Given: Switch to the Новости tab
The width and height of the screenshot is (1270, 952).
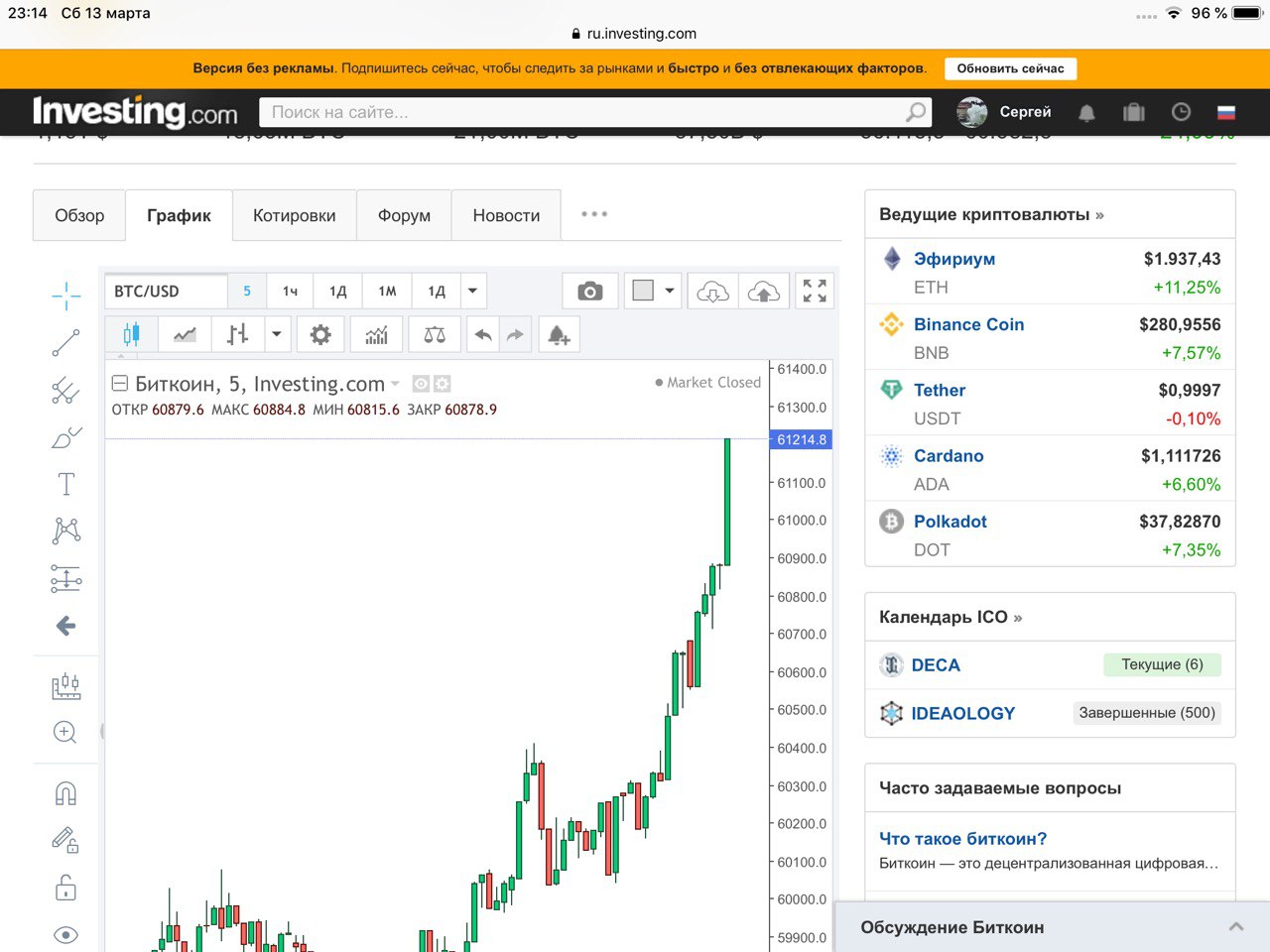Looking at the screenshot, I should tap(506, 215).
